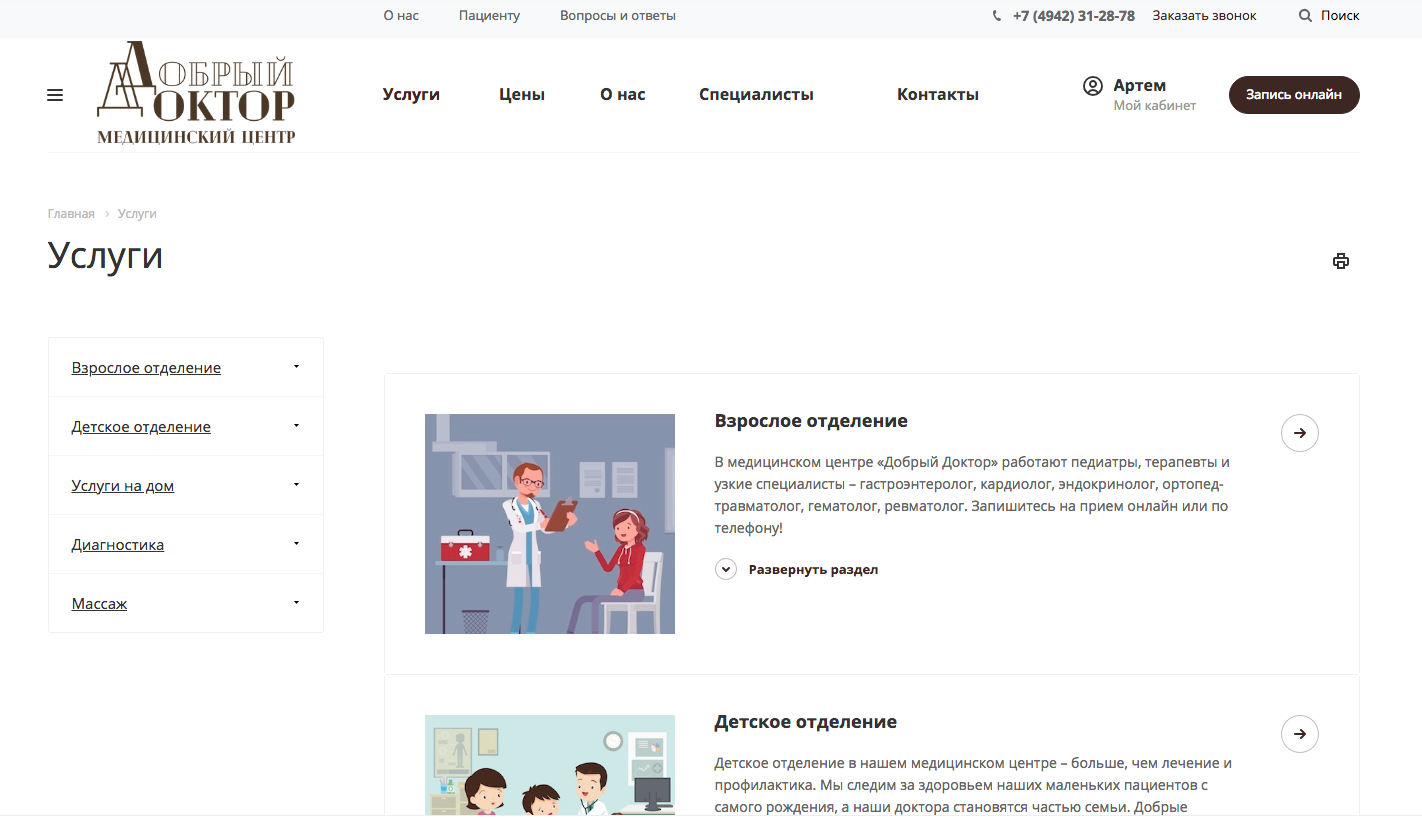This screenshot has width=1422, height=818.
Task: Click Детское отделение card heading
Action: tap(806, 722)
